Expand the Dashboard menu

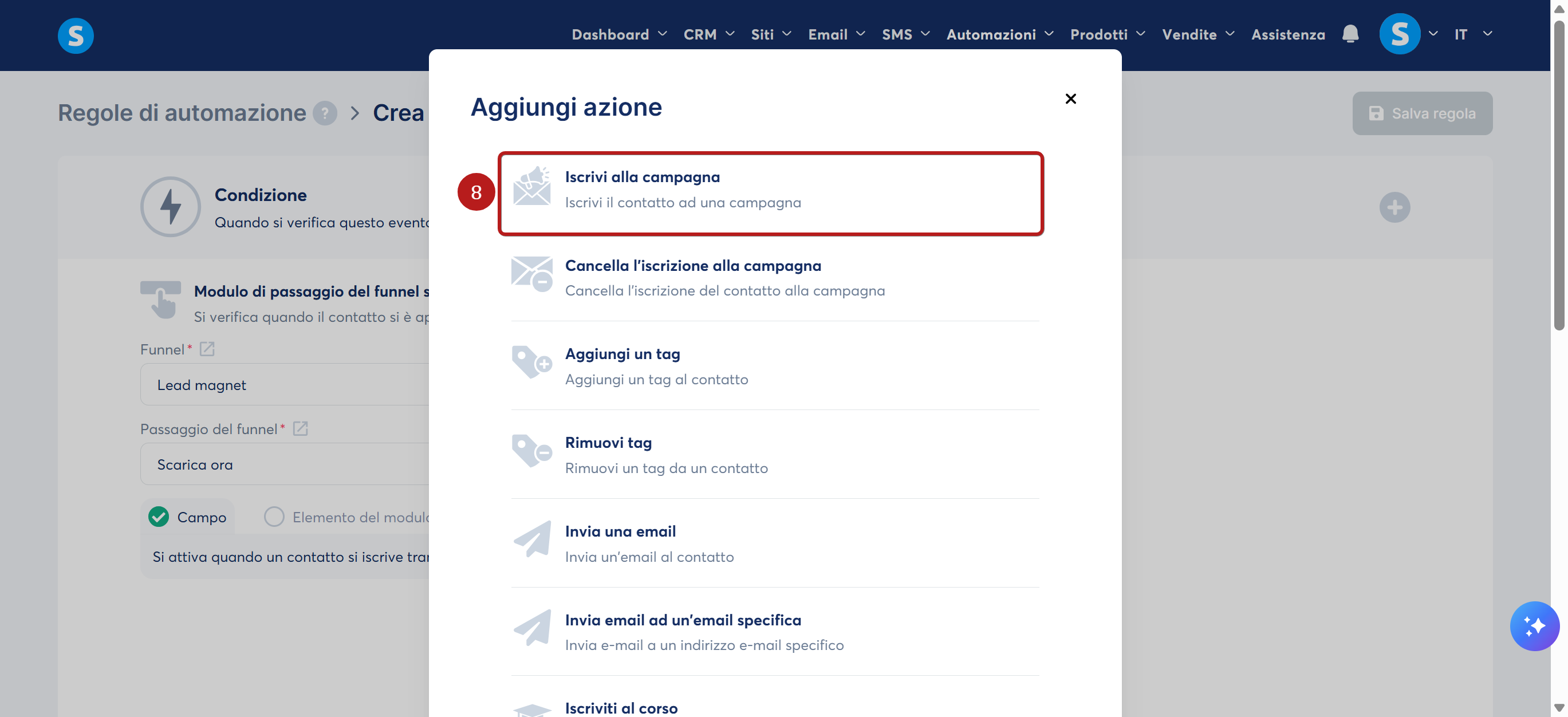coord(619,34)
